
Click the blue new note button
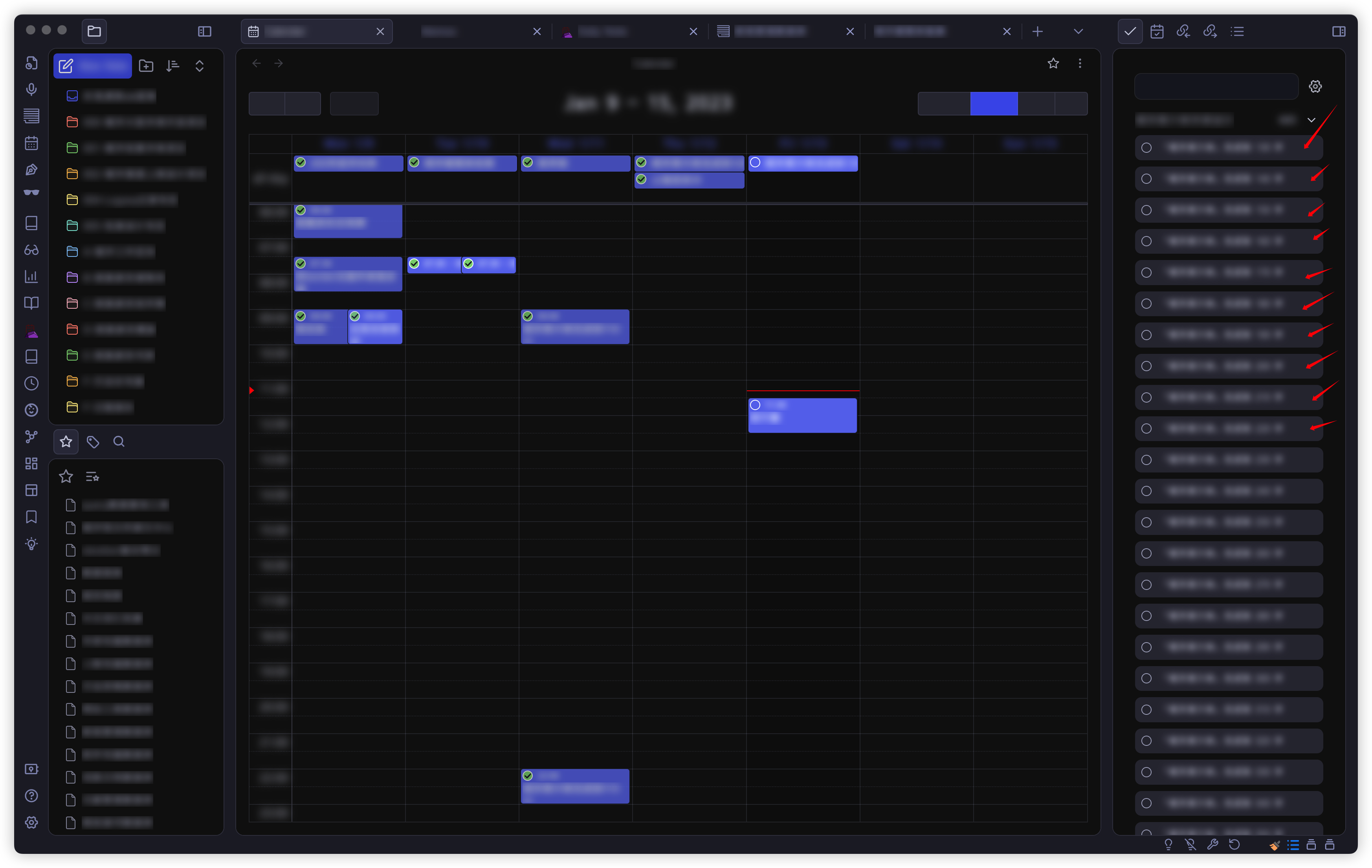[x=93, y=66]
